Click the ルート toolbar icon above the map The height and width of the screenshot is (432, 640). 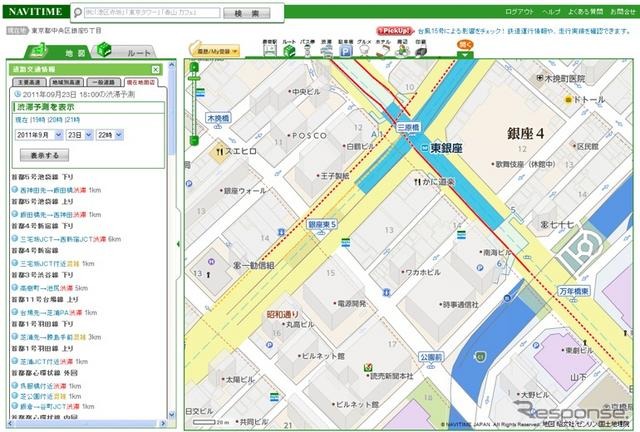click(x=289, y=49)
